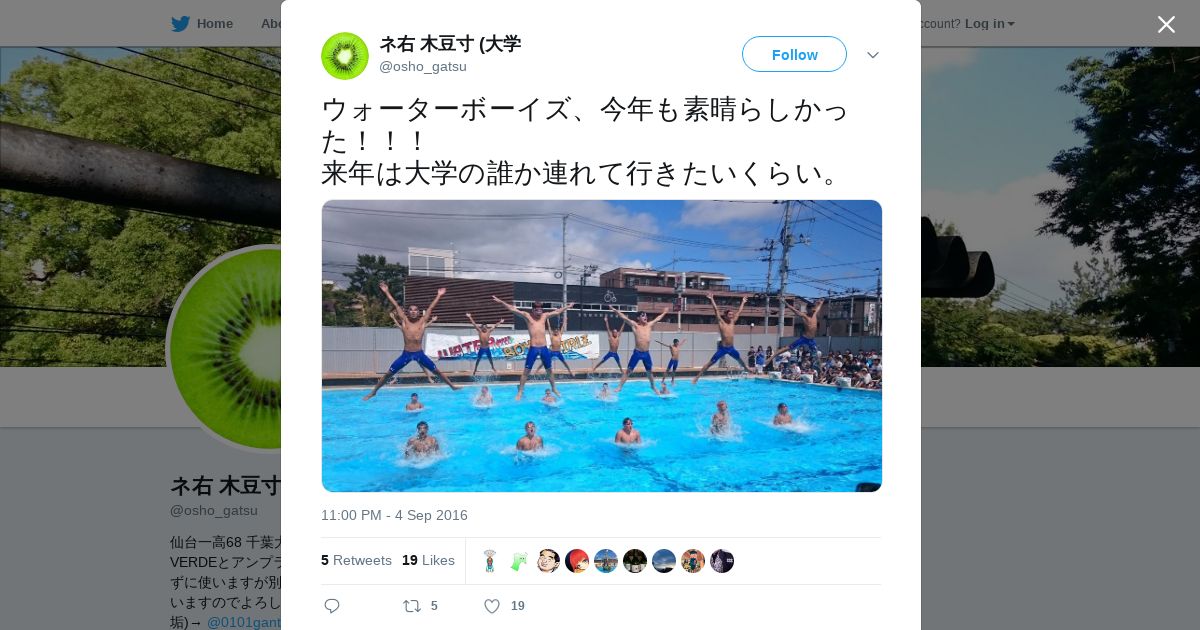Open the swimming pool photo

602,346
